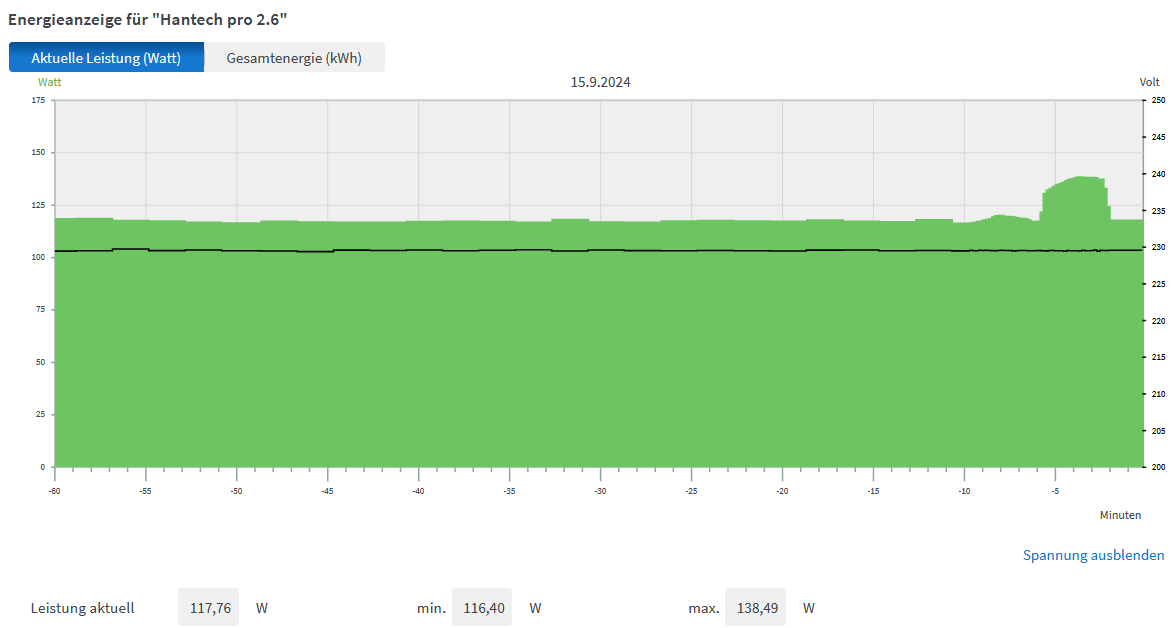Viewport: 1172px width, 628px height.
Task: Select the minimum power field 116,40
Action: [482, 608]
